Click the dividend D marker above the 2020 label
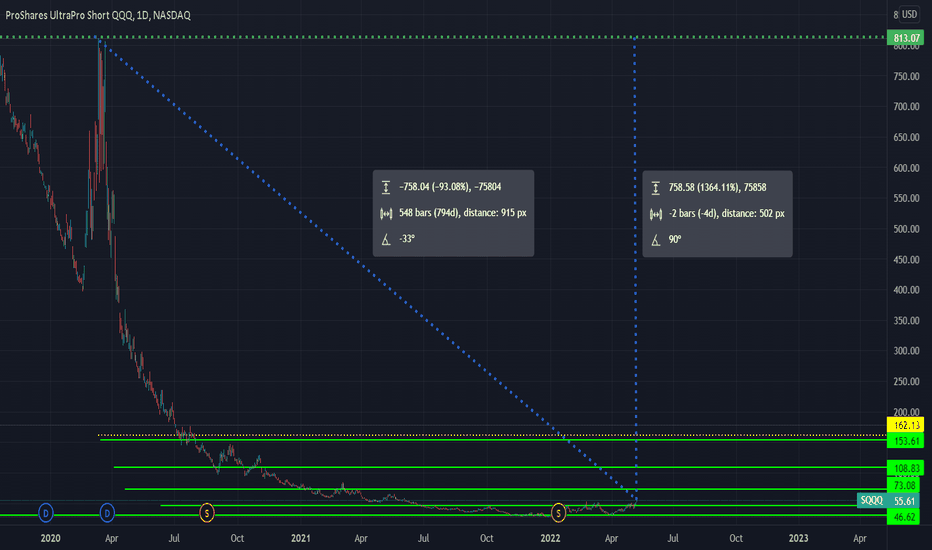This screenshot has width=932, height=550. [x=46, y=513]
